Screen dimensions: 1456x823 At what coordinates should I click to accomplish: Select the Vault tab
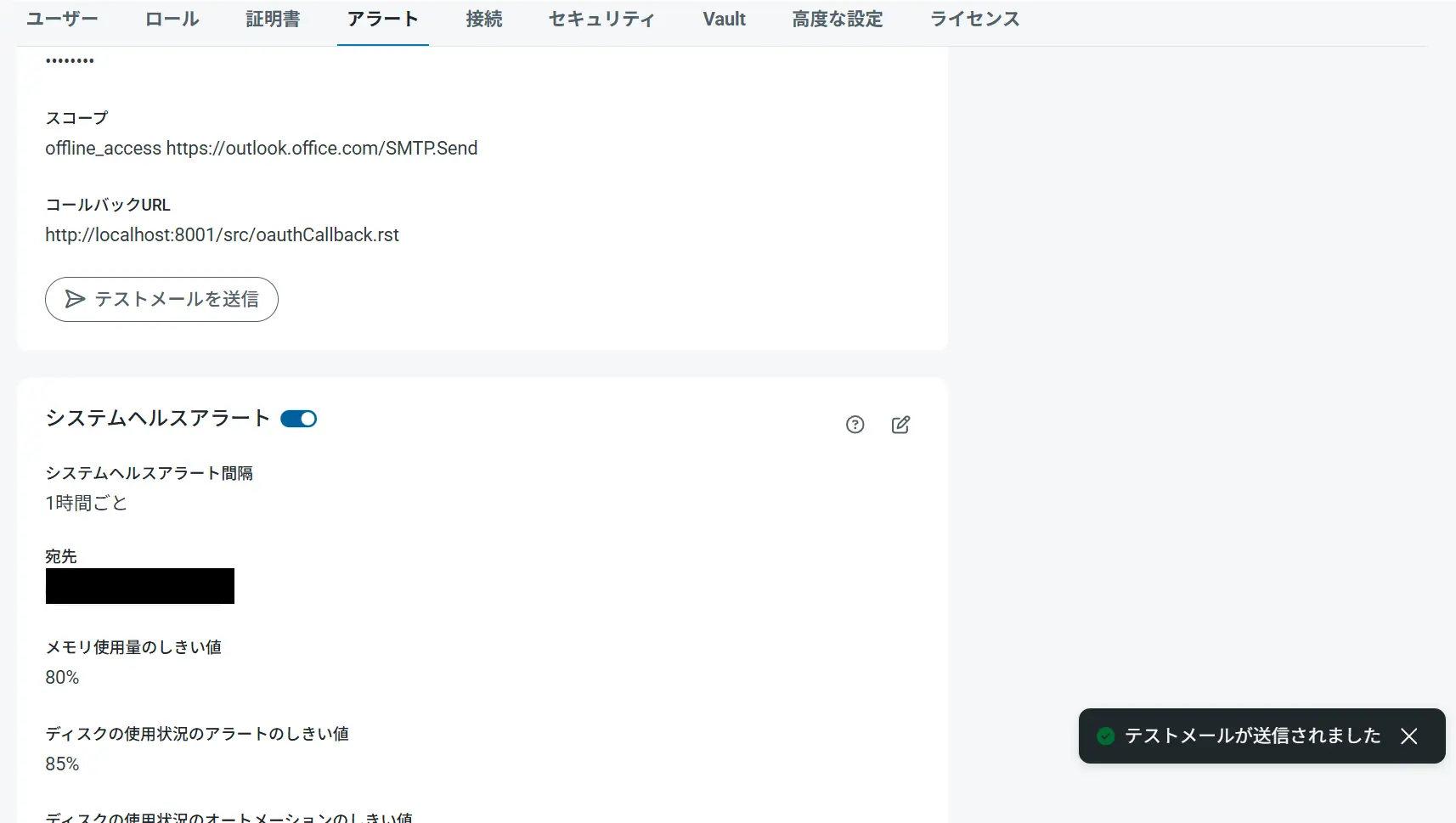click(724, 19)
